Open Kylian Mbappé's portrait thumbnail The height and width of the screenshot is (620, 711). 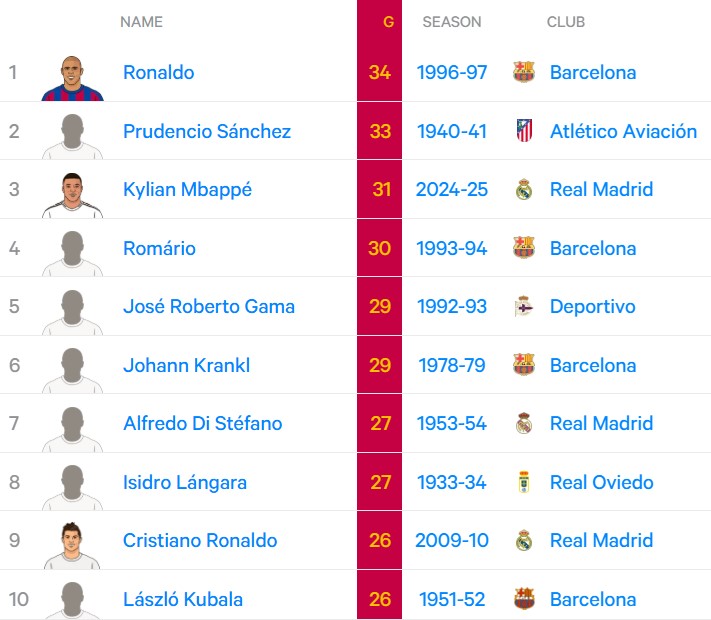pyautogui.click(x=72, y=192)
